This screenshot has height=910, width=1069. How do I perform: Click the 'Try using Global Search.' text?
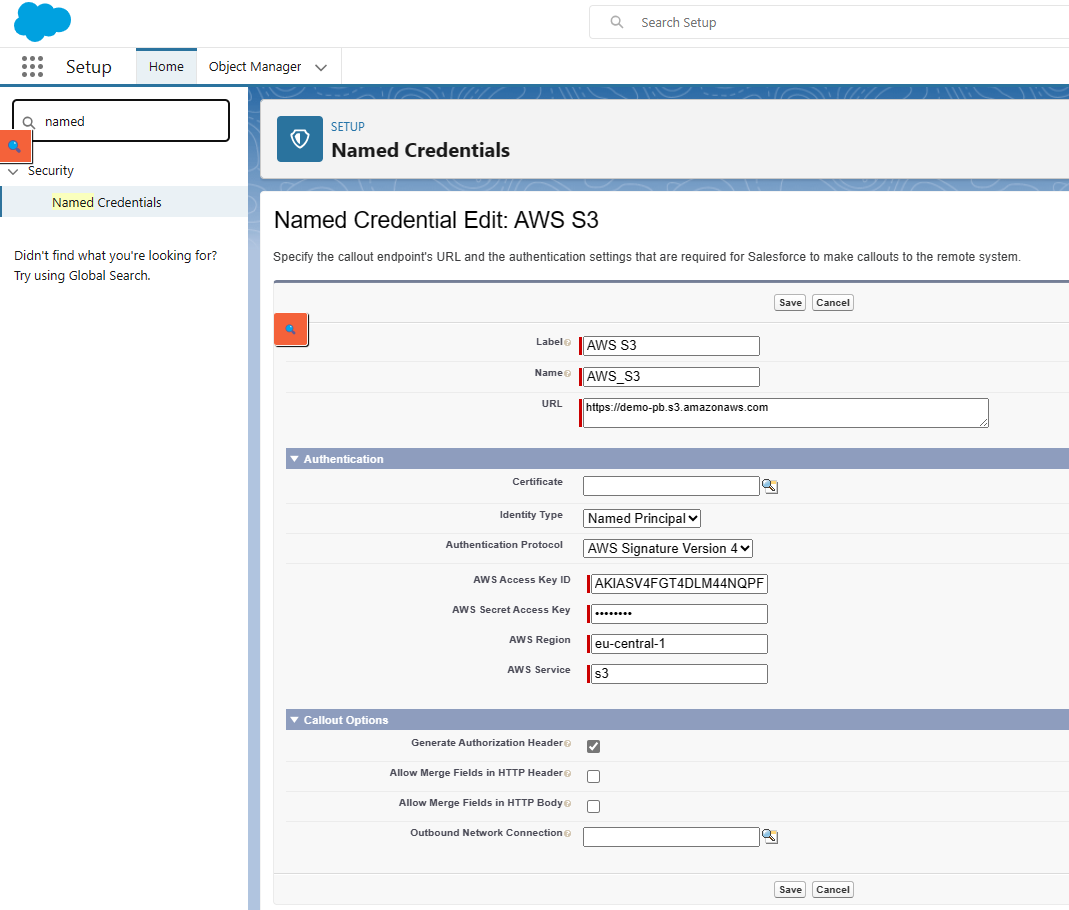(82, 275)
